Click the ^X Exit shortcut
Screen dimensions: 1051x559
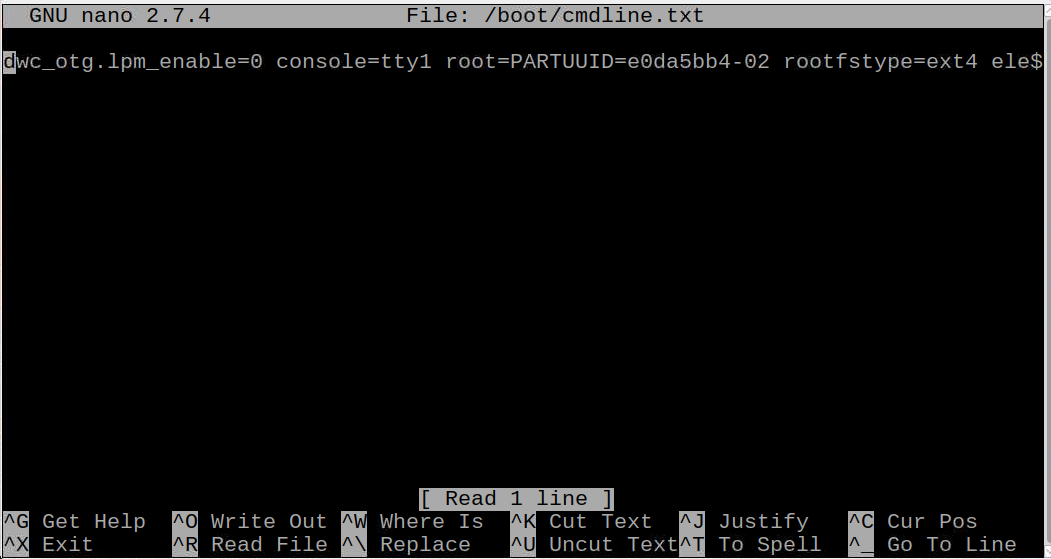coord(50,544)
